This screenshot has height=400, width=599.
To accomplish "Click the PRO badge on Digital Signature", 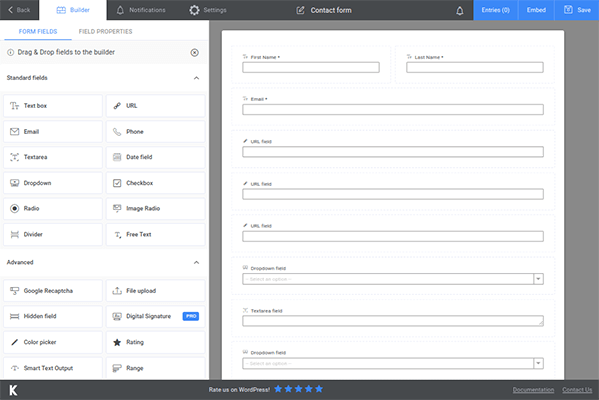I will (x=191, y=316).
